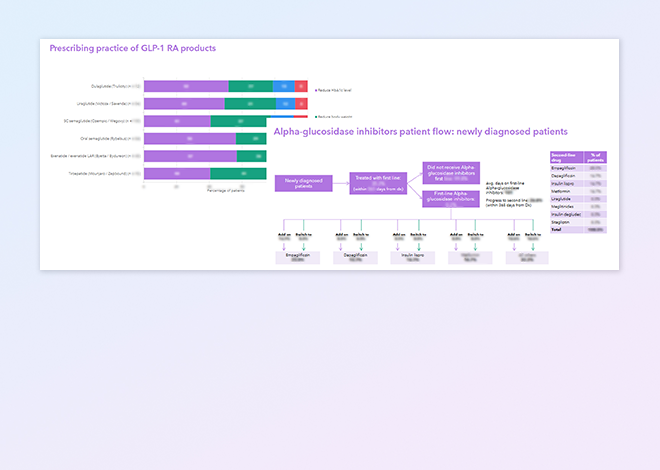660x470 pixels.
Task: Select the Insulin degludec row in the table
Action: tap(578, 214)
